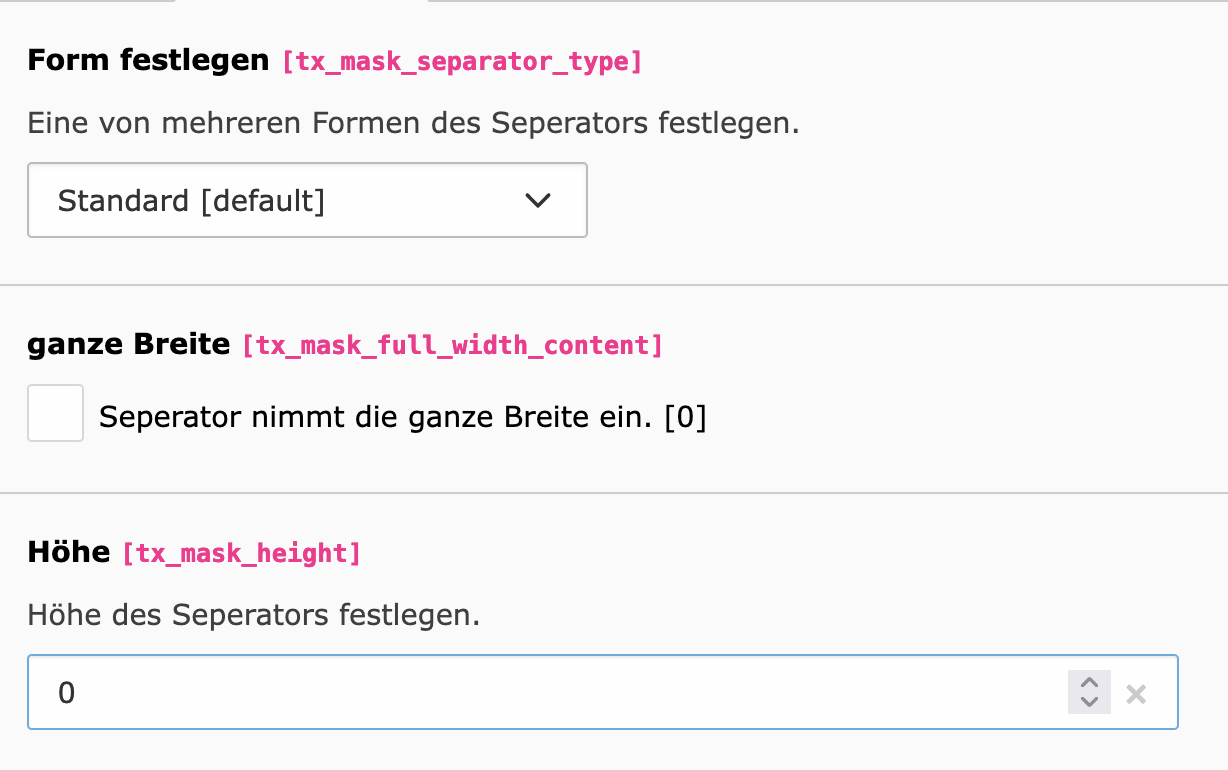Click the value 0 in the Höhe field
The image size is (1228, 770).
click(x=67, y=693)
